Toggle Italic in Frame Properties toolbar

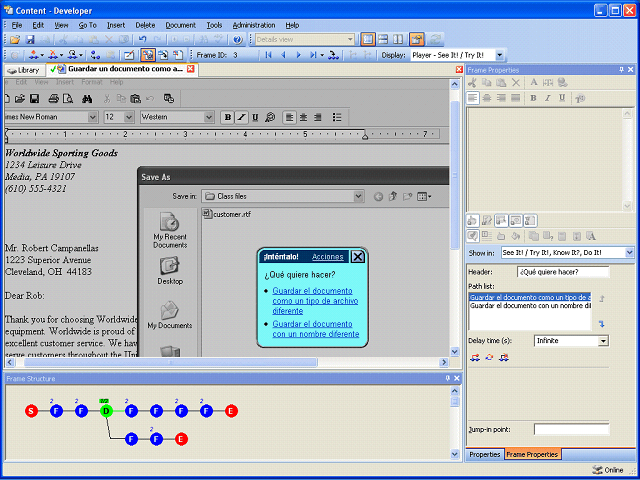point(547,98)
